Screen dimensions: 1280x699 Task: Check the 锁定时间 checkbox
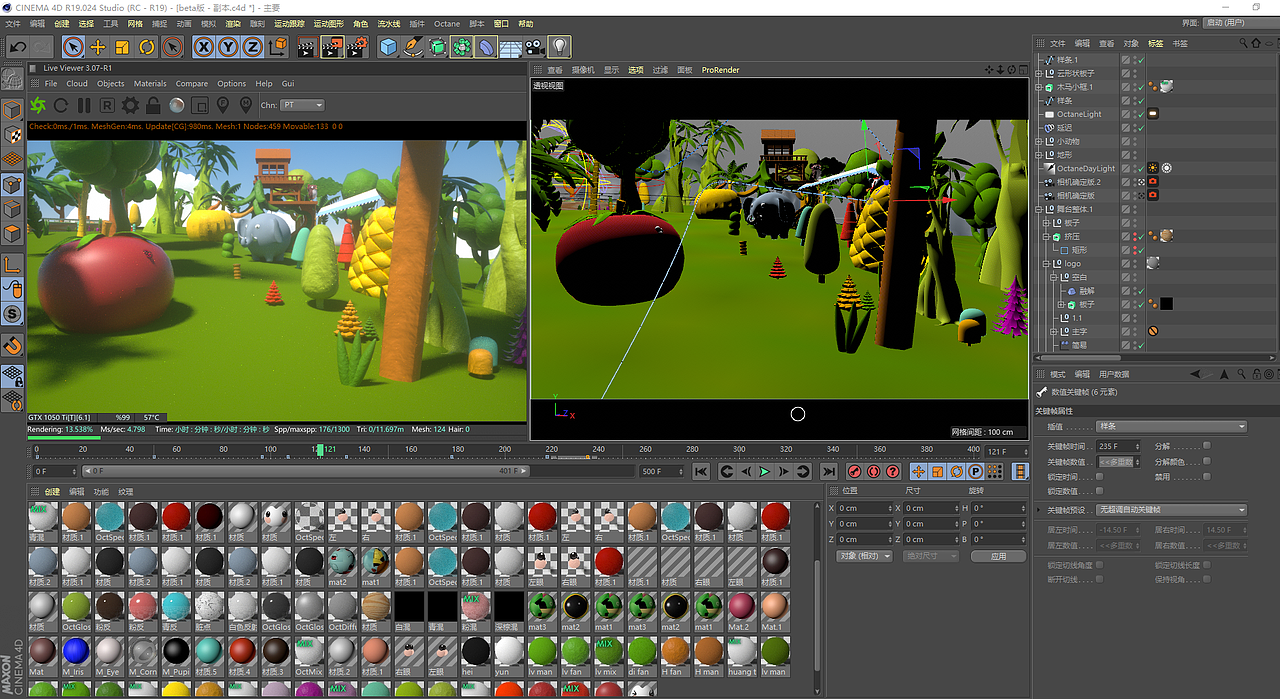click(x=1100, y=477)
